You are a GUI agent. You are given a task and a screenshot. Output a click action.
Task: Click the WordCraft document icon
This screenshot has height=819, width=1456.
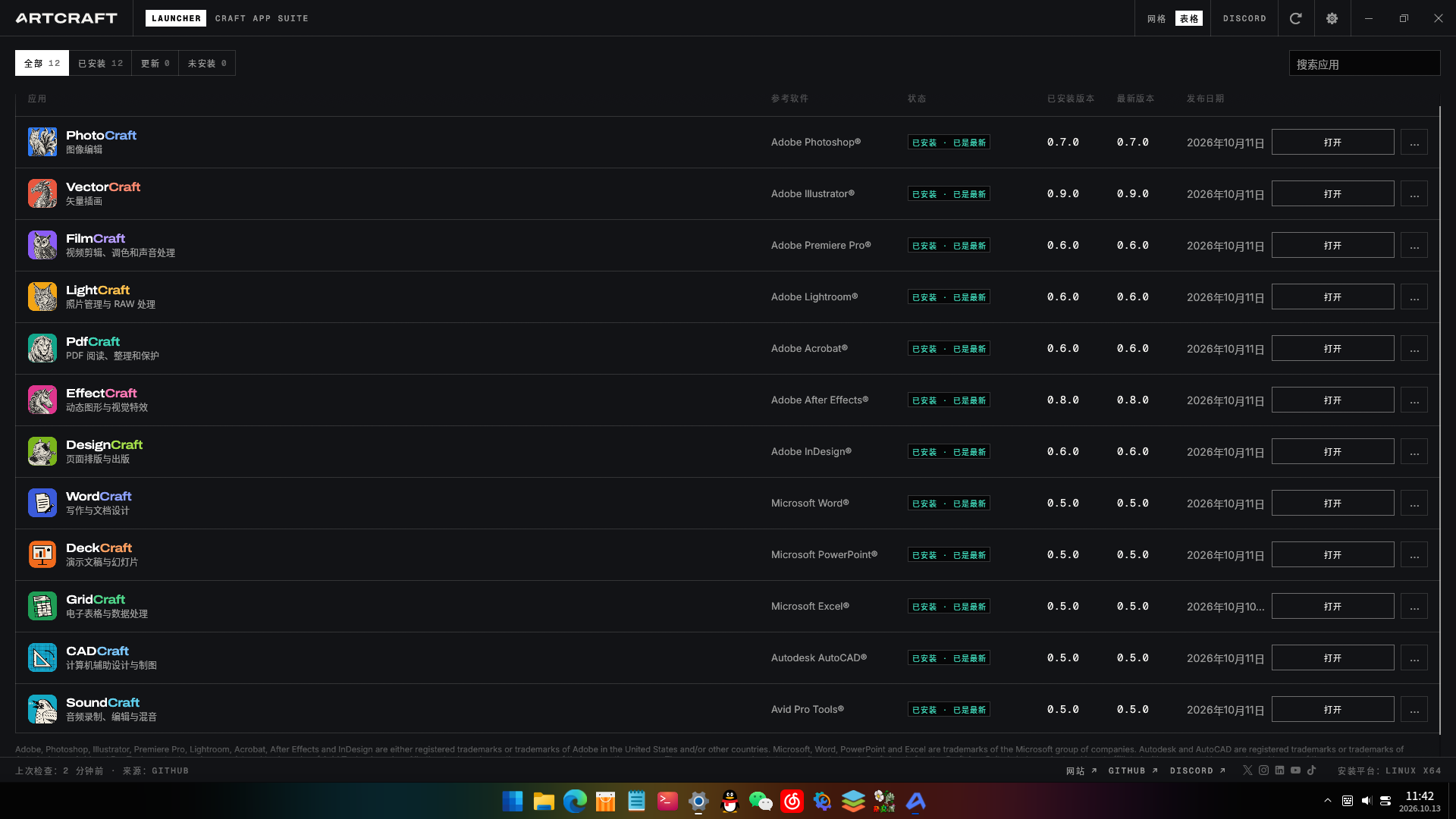[42, 503]
